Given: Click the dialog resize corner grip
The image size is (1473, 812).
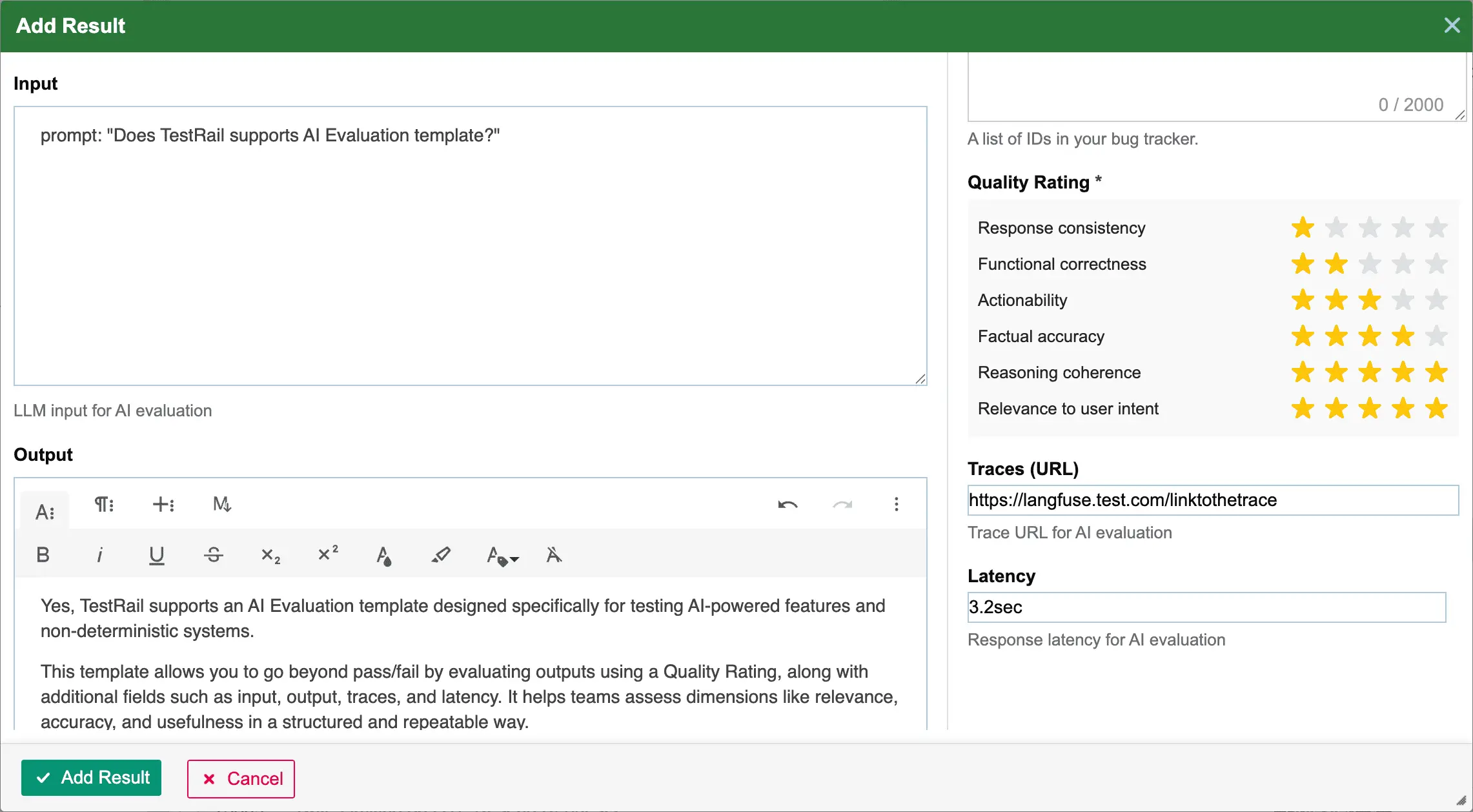Looking at the screenshot, I should [1461, 801].
